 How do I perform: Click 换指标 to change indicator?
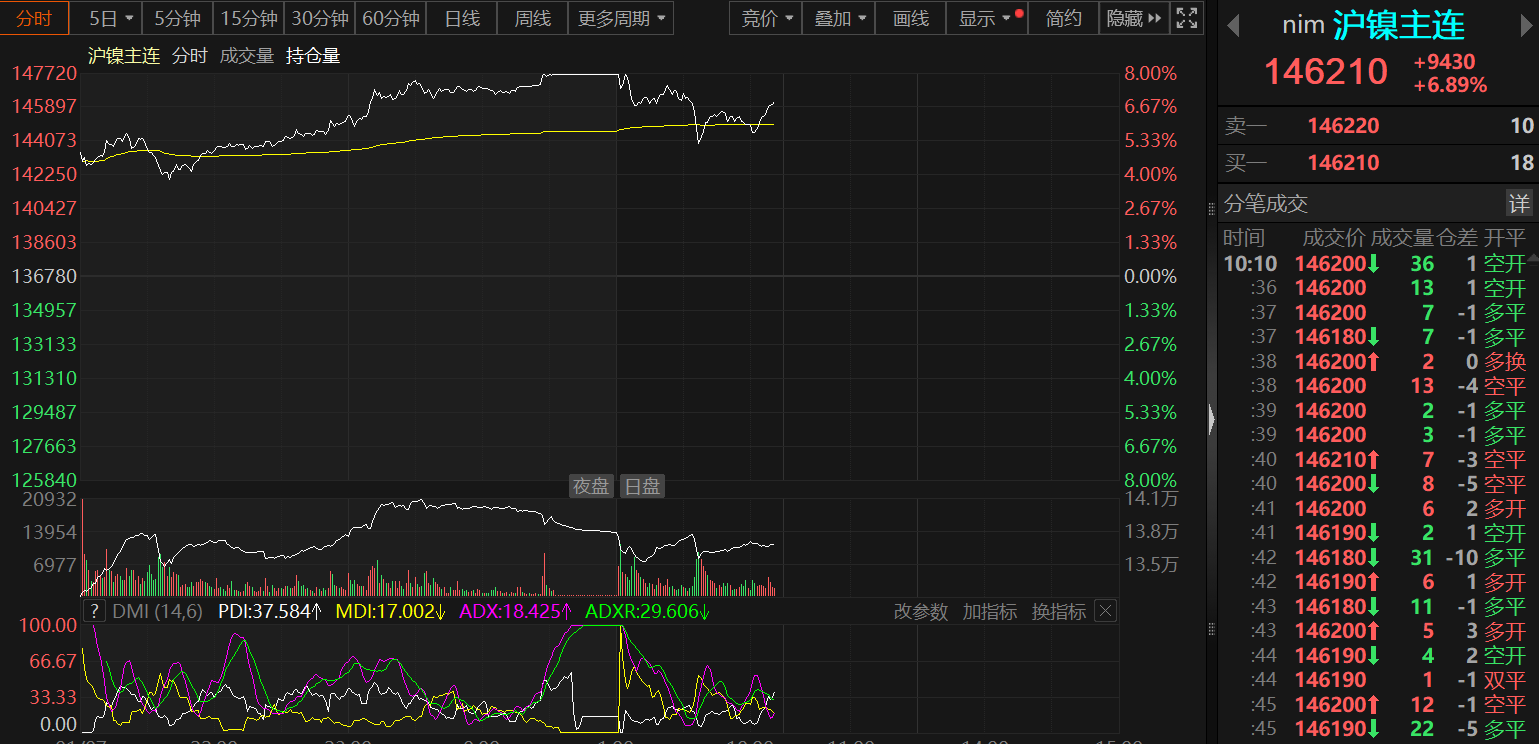click(1058, 612)
